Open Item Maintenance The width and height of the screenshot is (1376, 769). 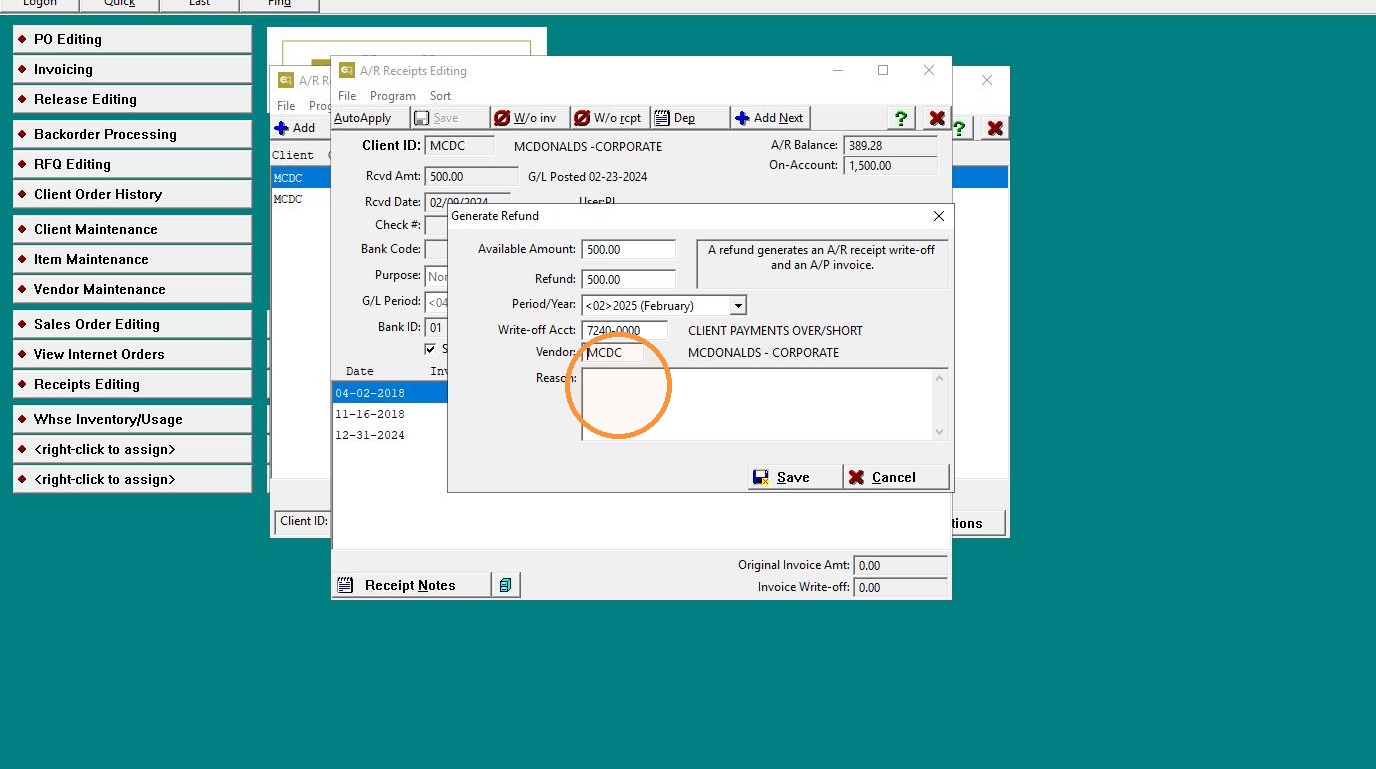point(132,259)
